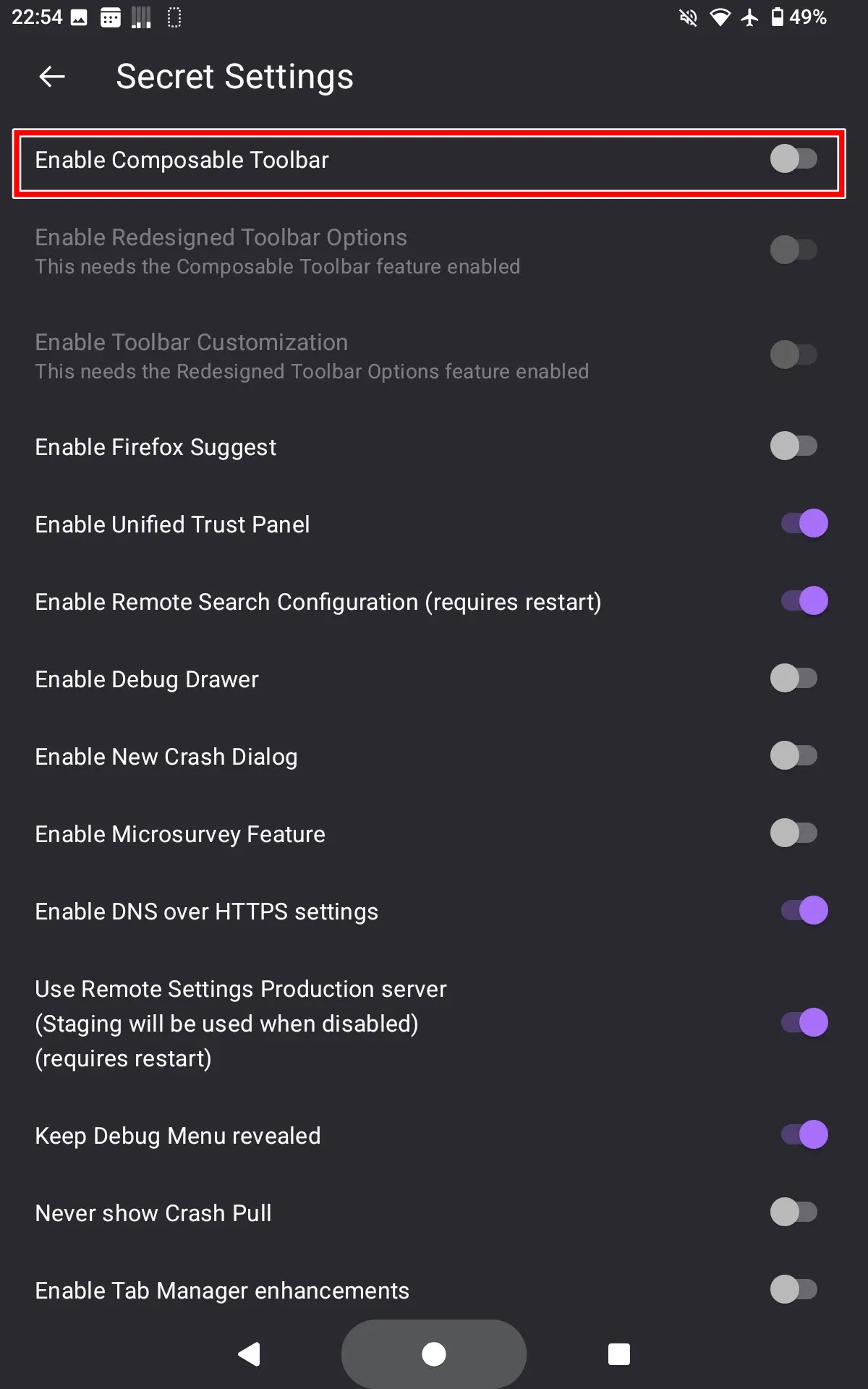Tap the muted sound status icon
The width and height of the screenshot is (868, 1389).
tap(688, 17)
